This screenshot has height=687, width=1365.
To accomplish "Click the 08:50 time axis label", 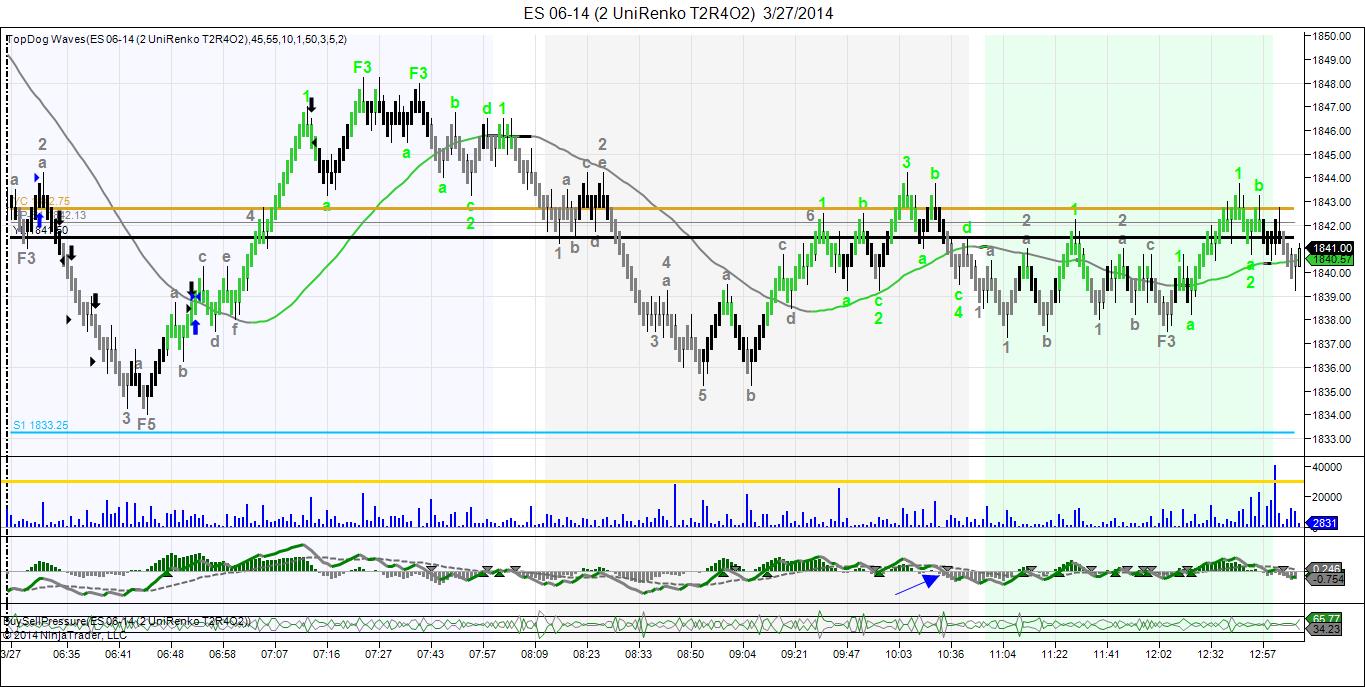I will click(690, 654).
